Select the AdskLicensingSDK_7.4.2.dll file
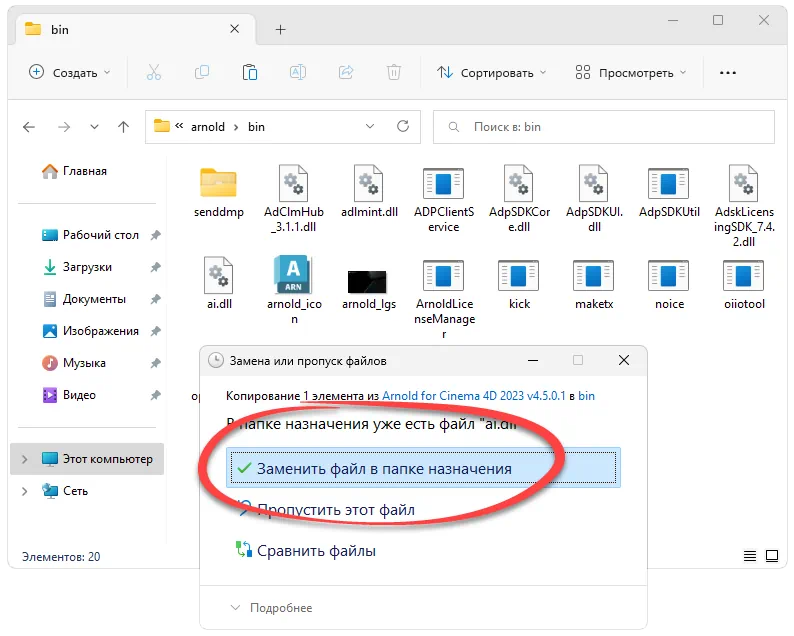The width and height of the screenshot is (794, 636). (x=744, y=207)
